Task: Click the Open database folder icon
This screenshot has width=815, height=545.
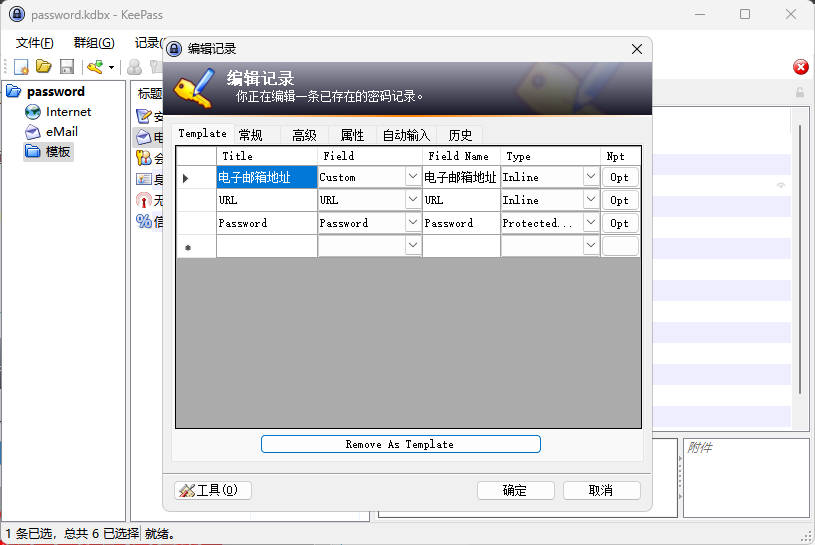Action: point(43,67)
